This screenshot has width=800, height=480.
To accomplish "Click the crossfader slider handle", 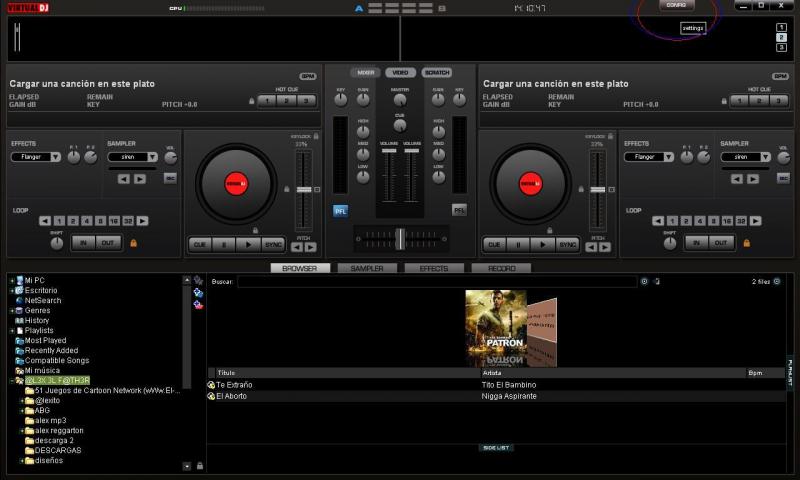I will click(399, 238).
